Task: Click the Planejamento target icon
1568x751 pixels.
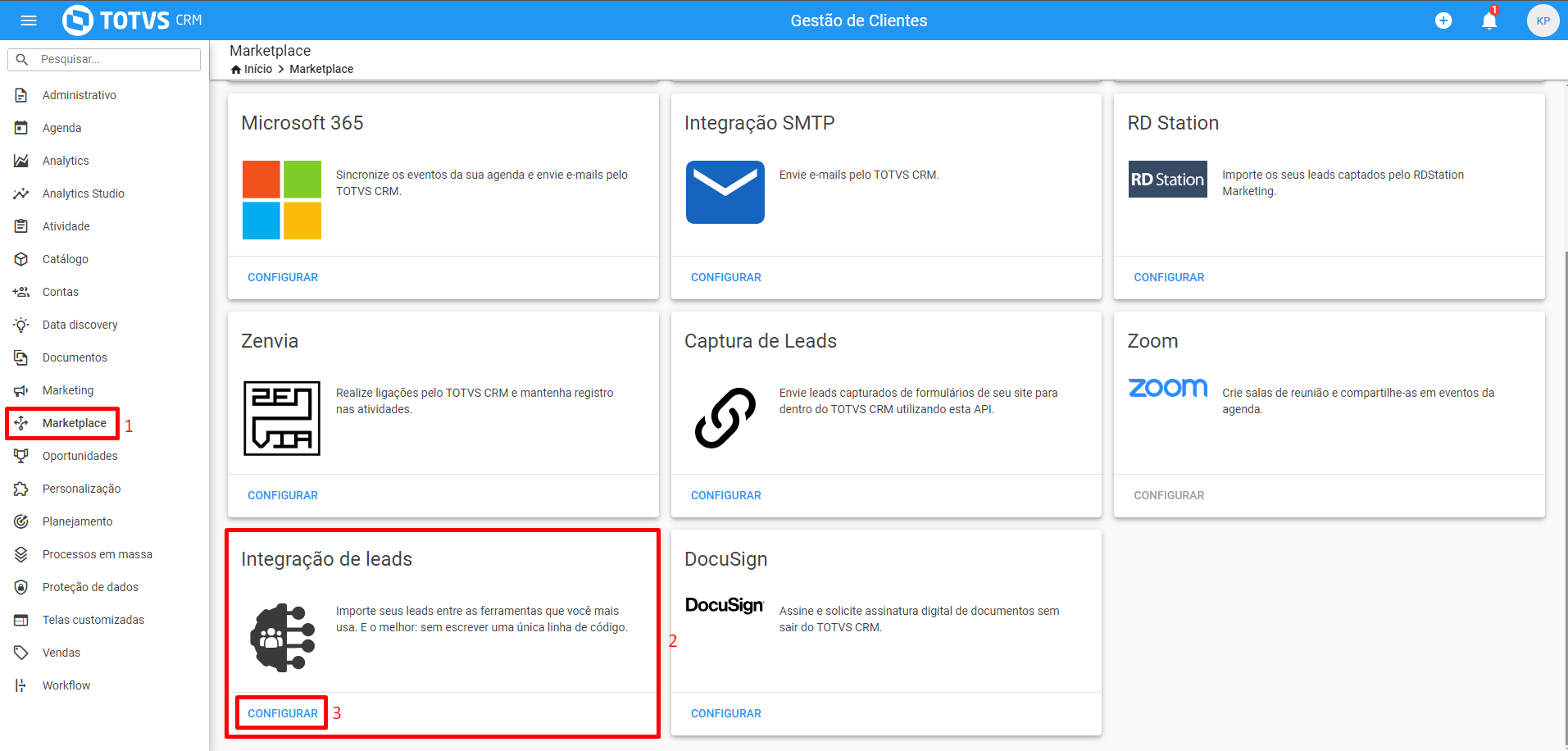Action: point(21,521)
